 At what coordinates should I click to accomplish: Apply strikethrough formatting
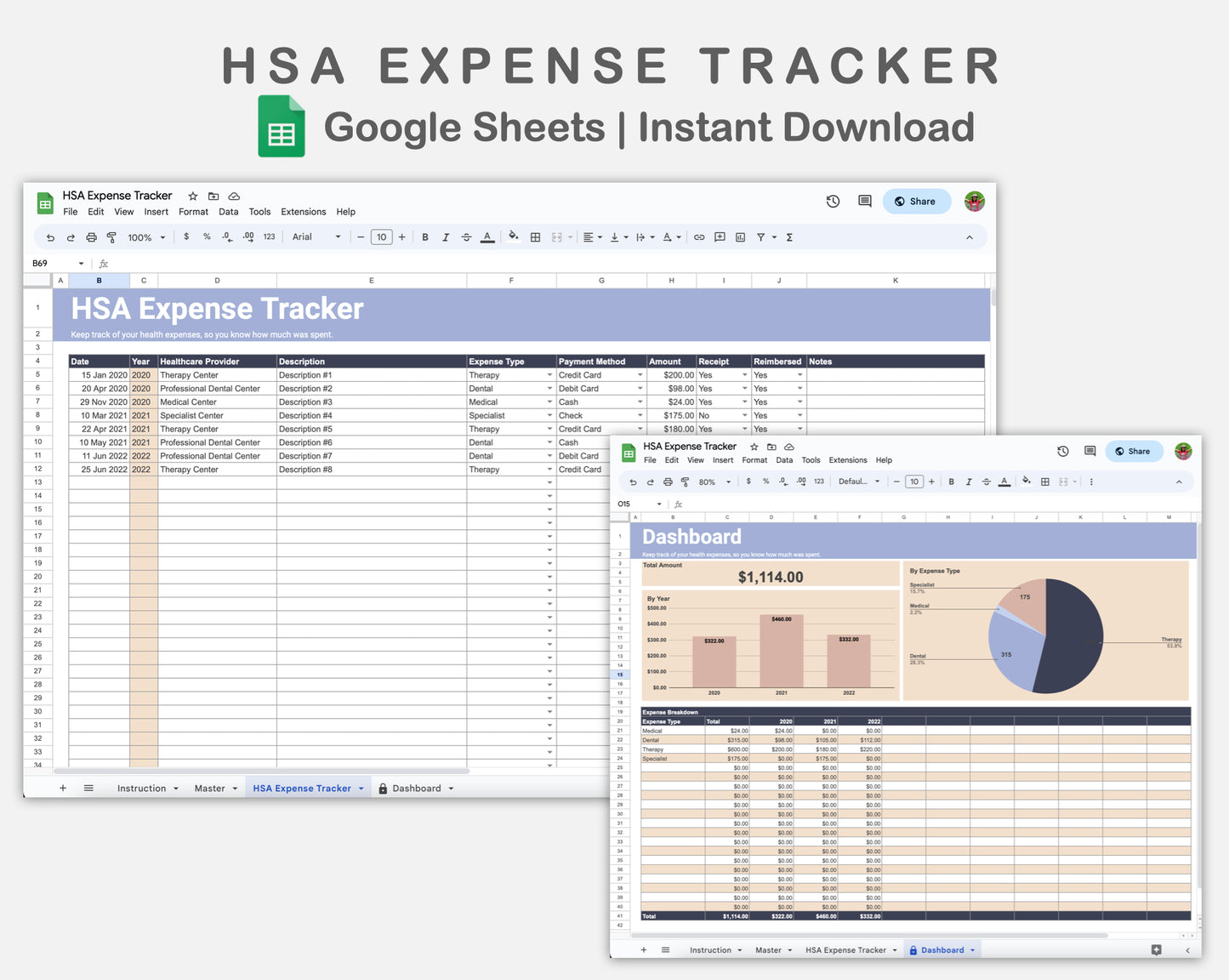466,236
